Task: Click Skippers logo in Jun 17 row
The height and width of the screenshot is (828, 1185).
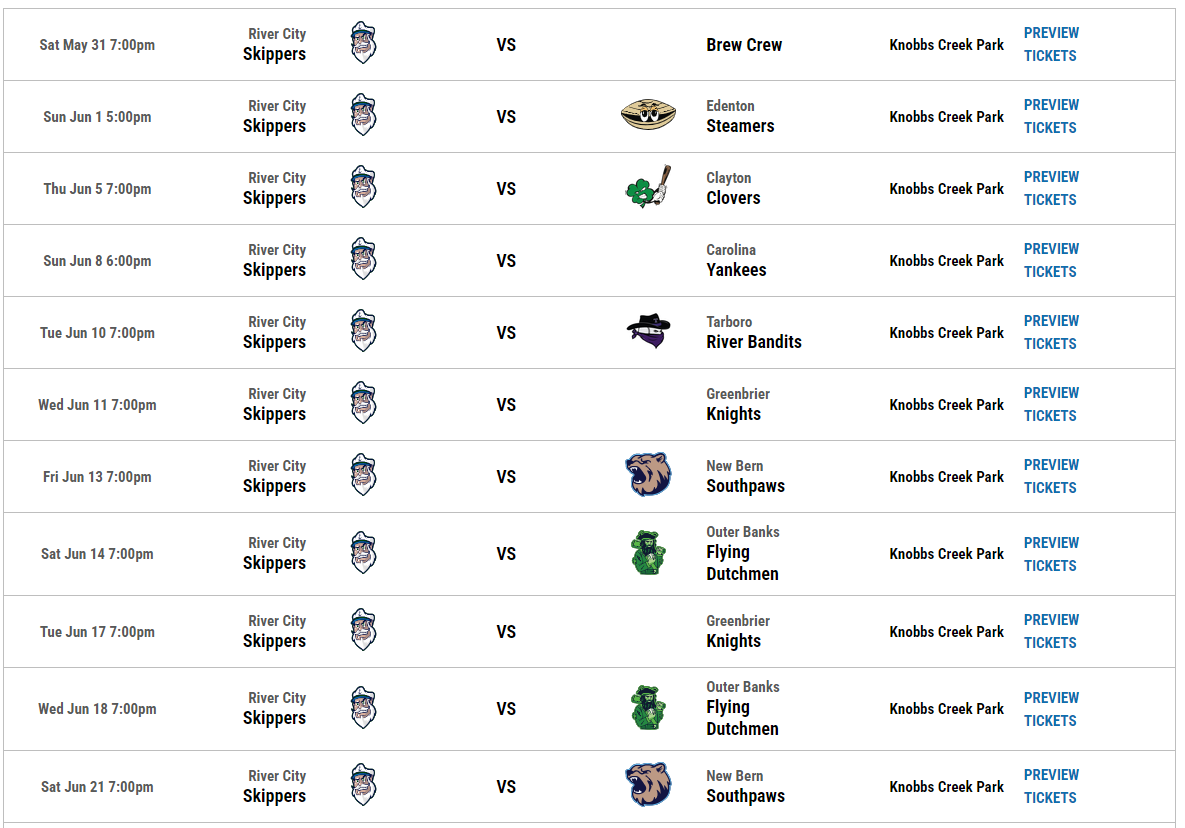Action: tap(363, 631)
